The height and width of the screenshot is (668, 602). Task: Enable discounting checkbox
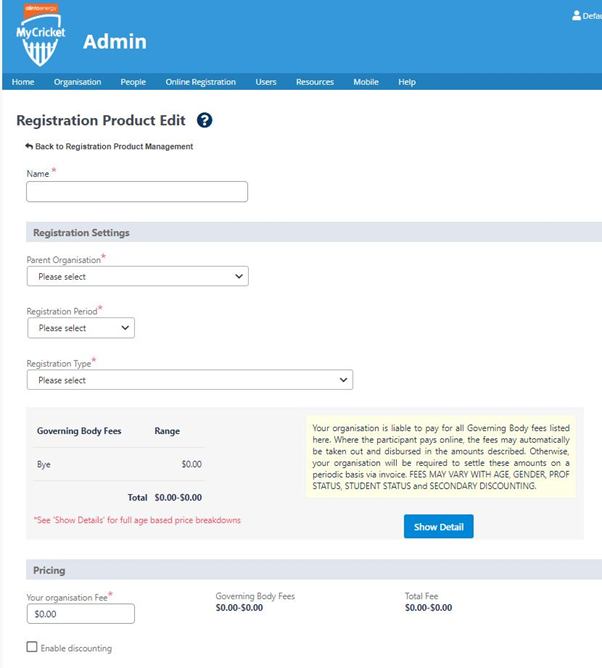tap(32, 647)
